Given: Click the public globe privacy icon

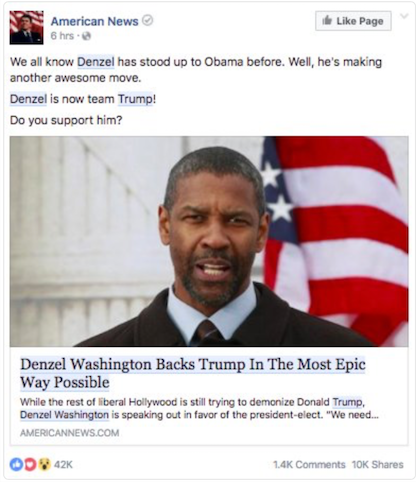Looking at the screenshot, I should click(86, 36).
